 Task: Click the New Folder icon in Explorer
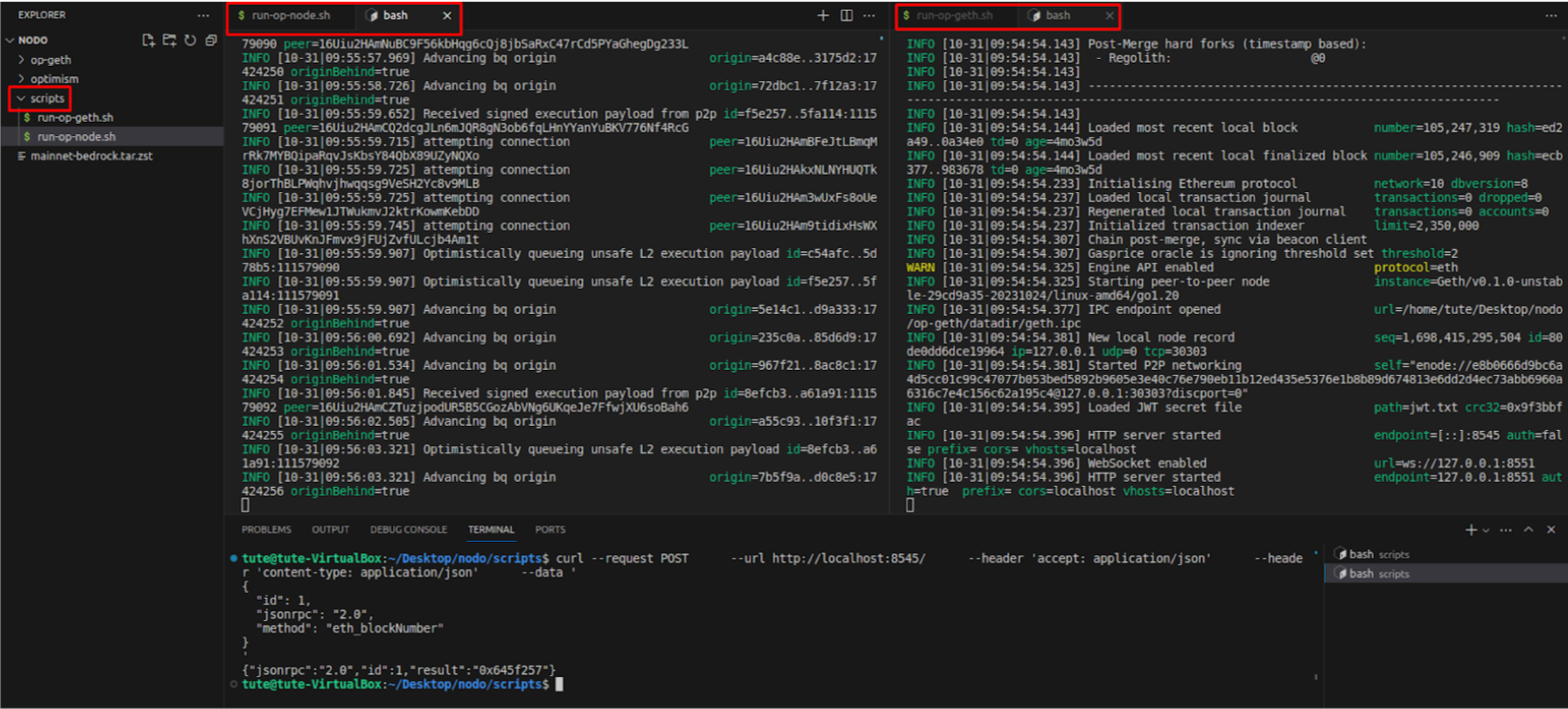click(169, 40)
